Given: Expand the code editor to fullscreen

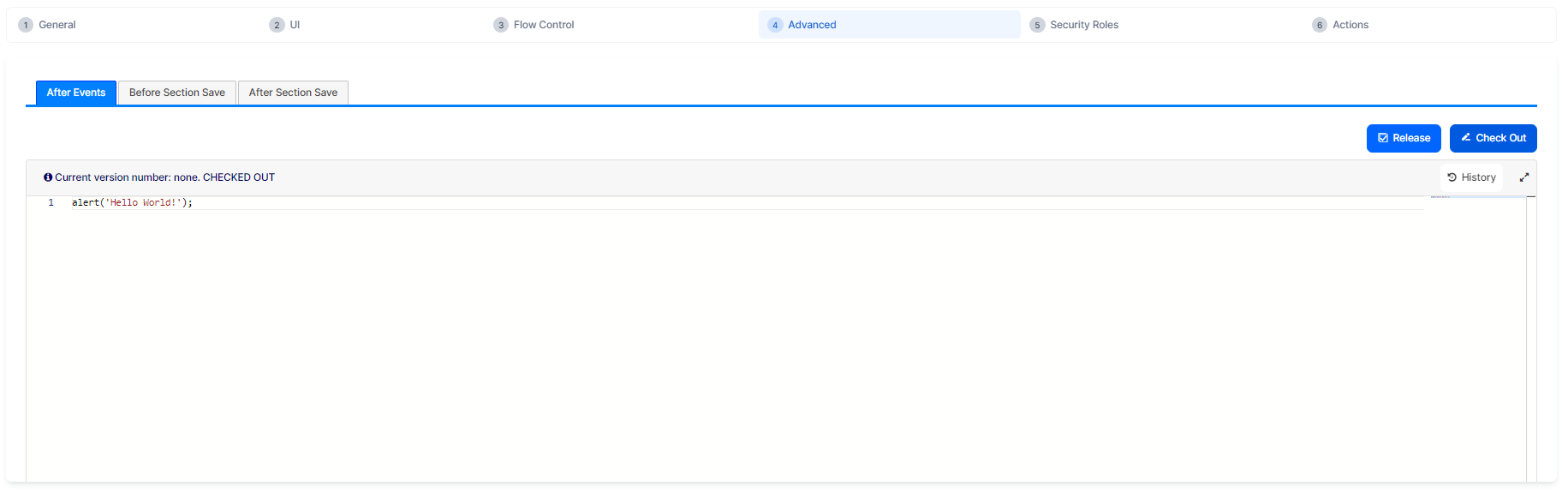Looking at the screenshot, I should pos(1523,177).
